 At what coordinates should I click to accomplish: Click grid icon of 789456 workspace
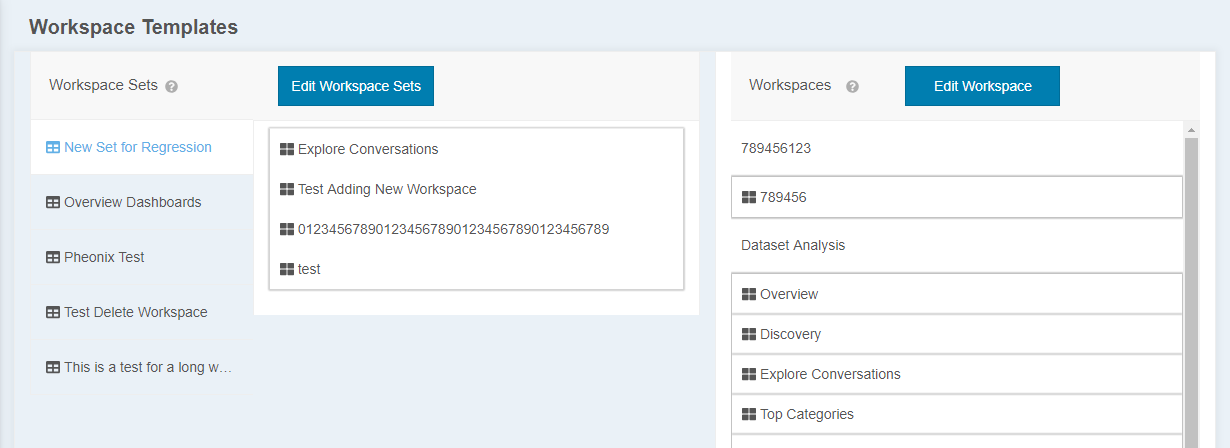[749, 197]
